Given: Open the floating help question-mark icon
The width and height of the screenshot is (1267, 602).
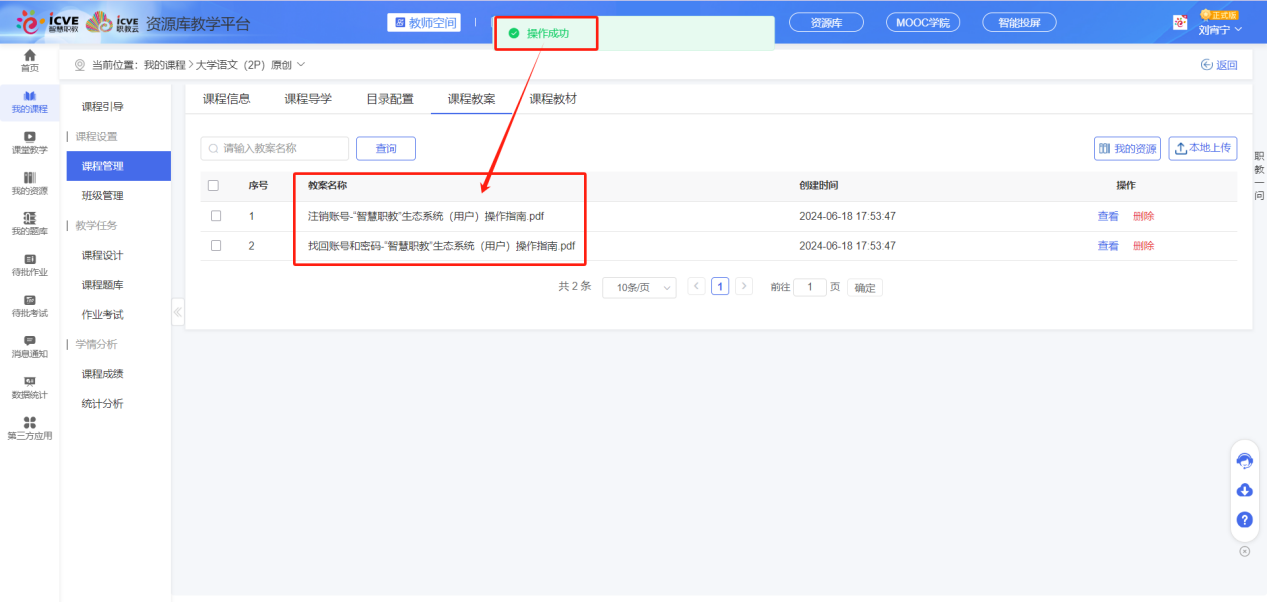Looking at the screenshot, I should pos(1244,519).
